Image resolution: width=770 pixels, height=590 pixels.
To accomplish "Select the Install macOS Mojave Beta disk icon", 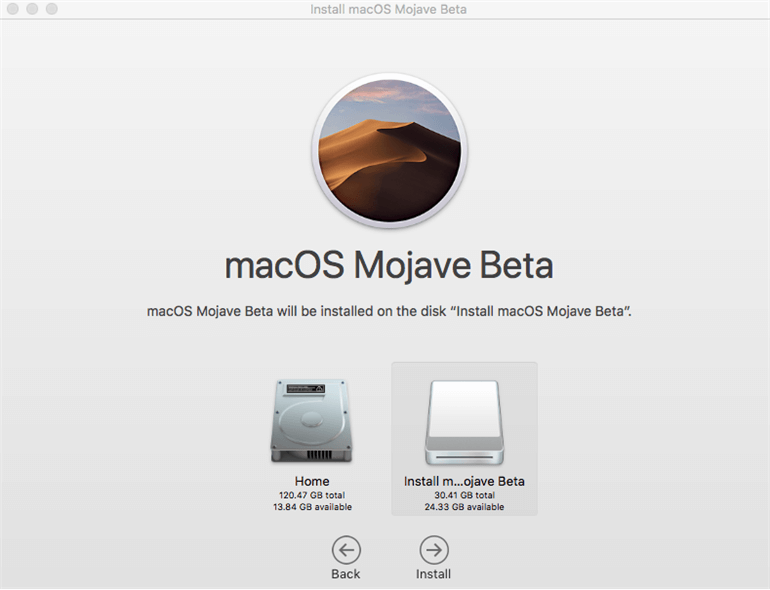I will (x=465, y=422).
